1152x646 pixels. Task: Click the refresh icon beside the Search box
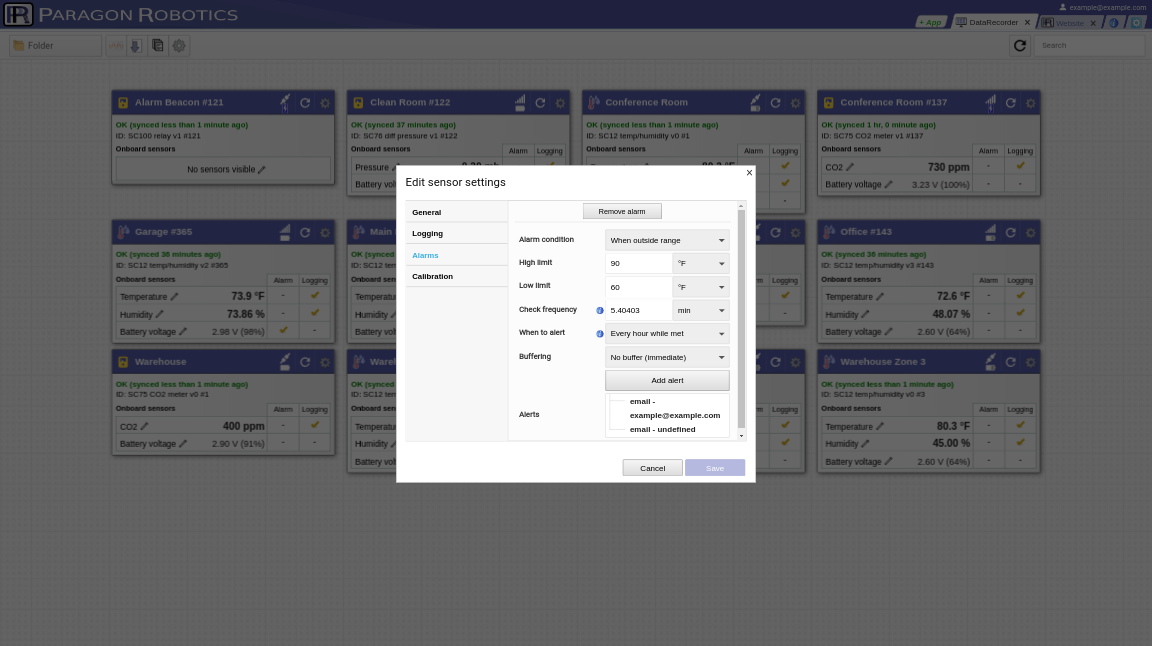click(1020, 46)
